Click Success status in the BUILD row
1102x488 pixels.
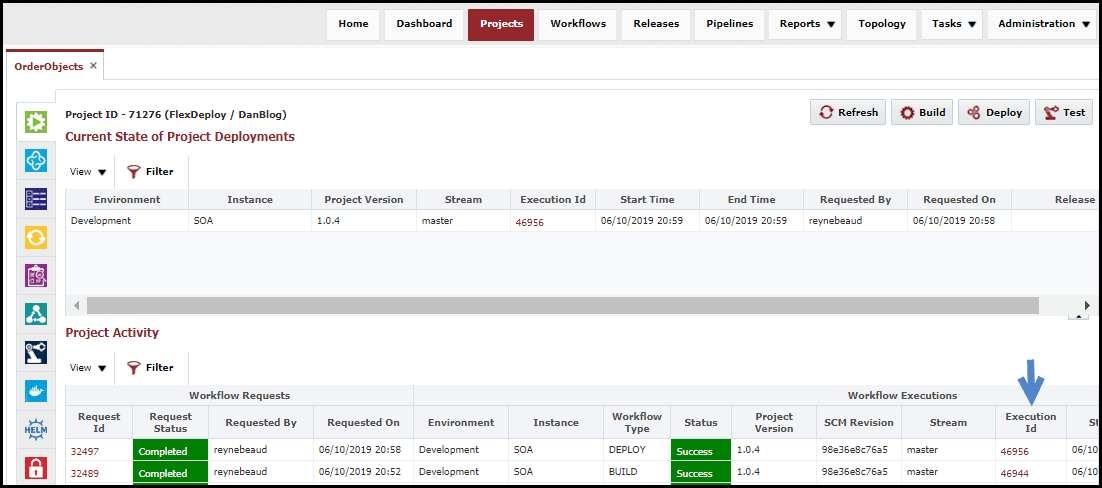pyautogui.click(x=701, y=472)
